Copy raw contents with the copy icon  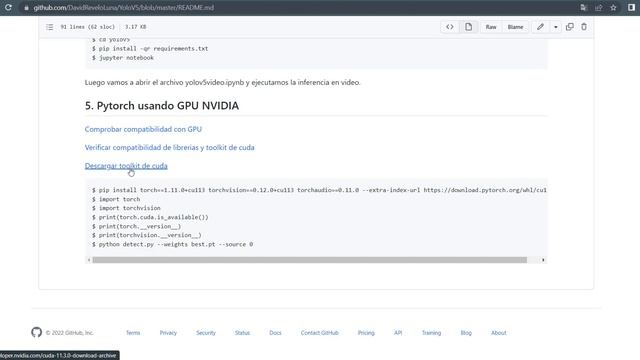coord(569,27)
